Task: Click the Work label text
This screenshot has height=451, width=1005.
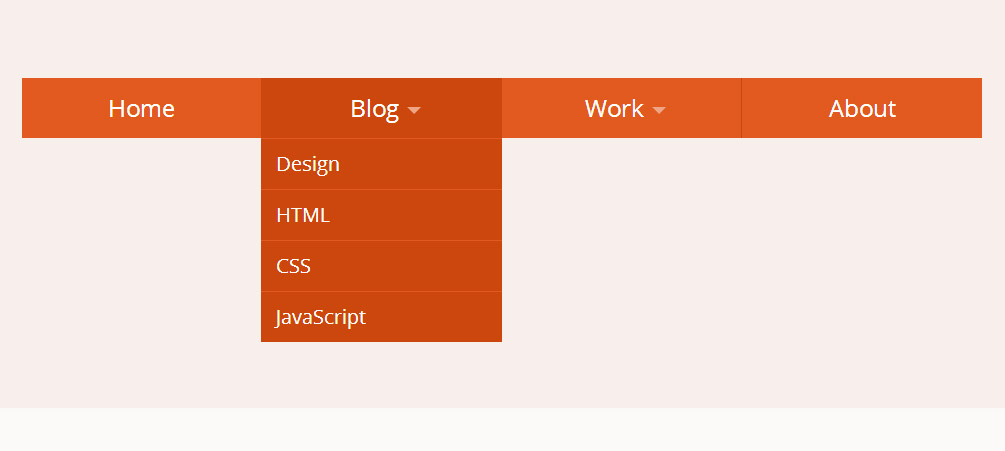Action: click(614, 109)
